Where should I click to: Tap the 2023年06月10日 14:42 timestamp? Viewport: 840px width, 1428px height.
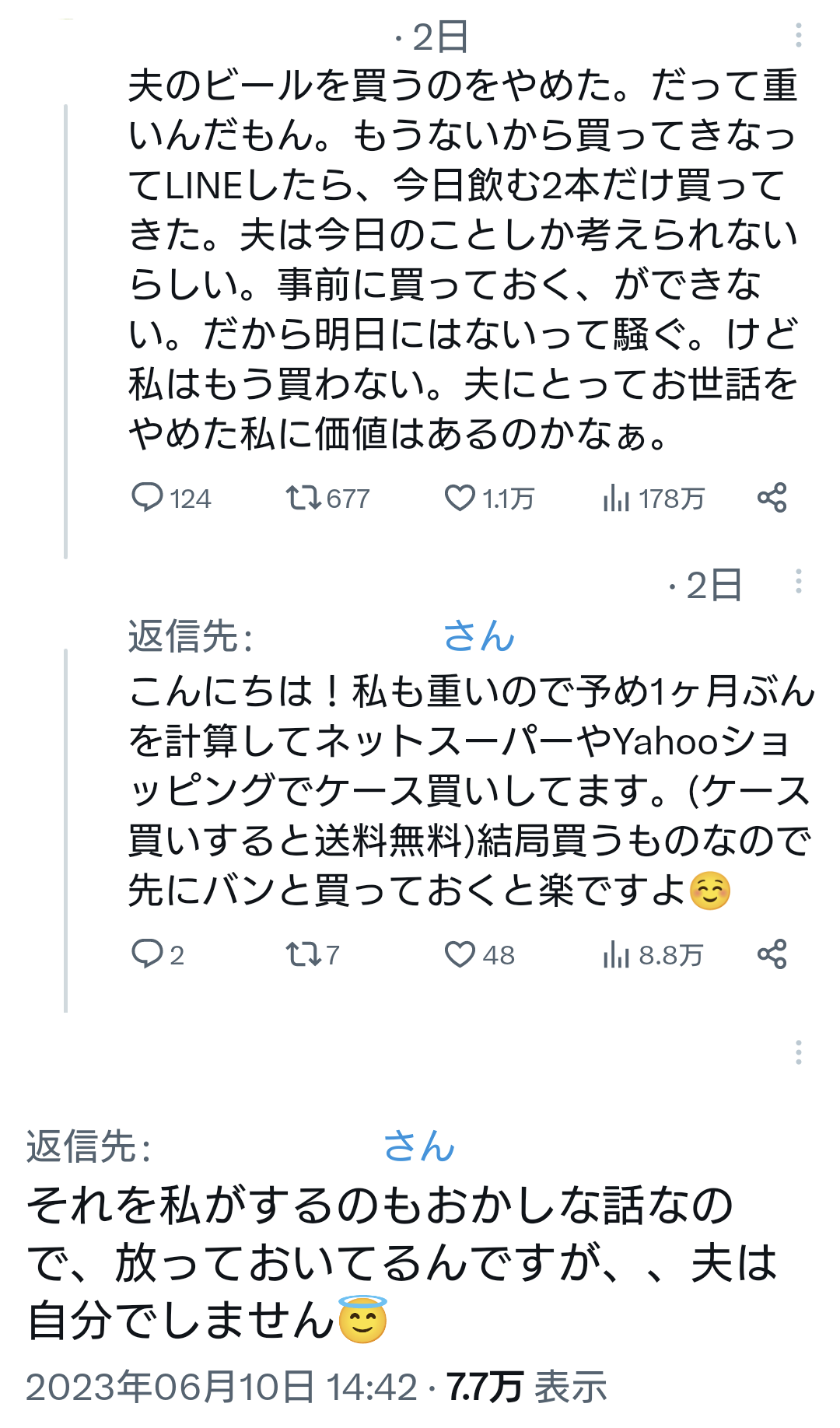(222, 1387)
